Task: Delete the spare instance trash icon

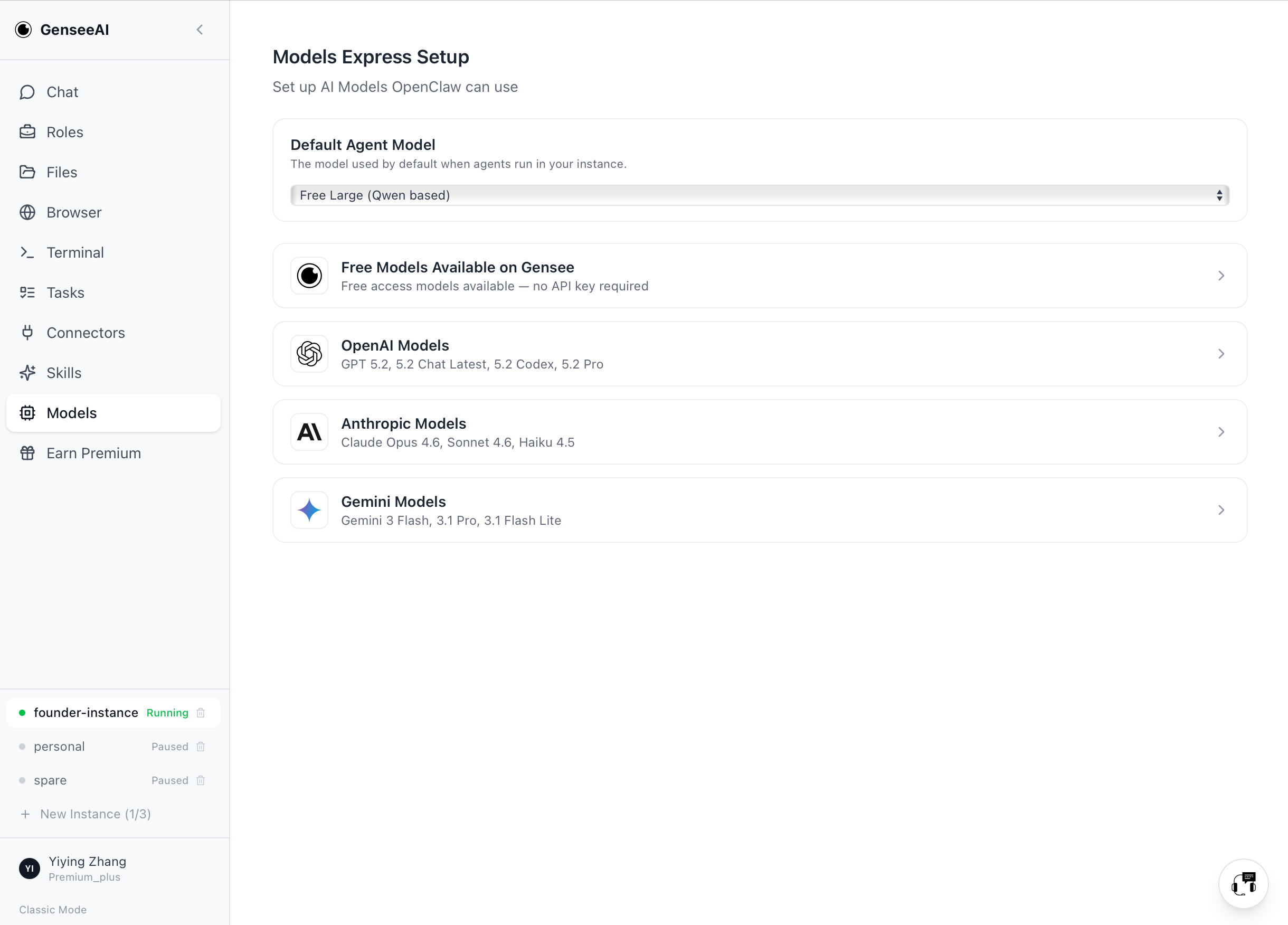Action: (201, 780)
